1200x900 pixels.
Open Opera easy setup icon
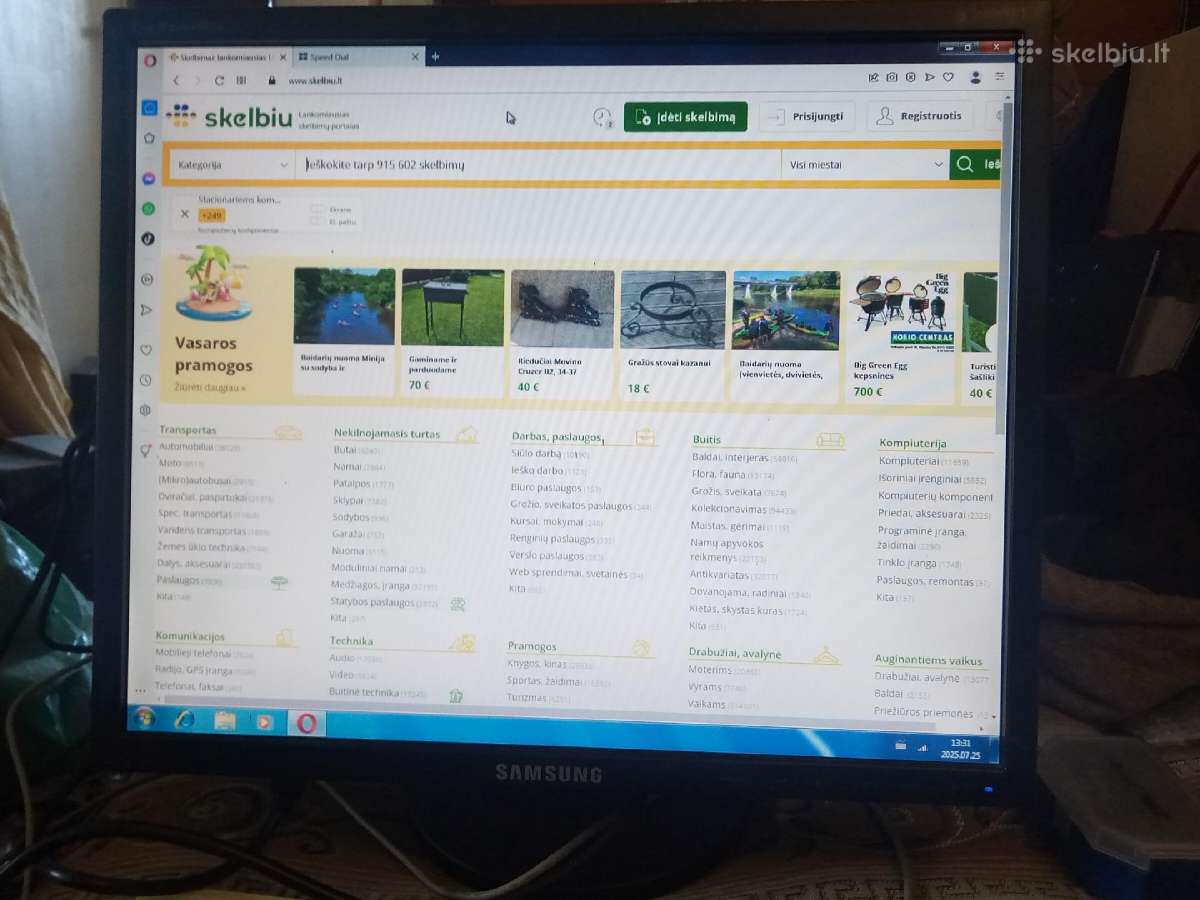click(999, 77)
